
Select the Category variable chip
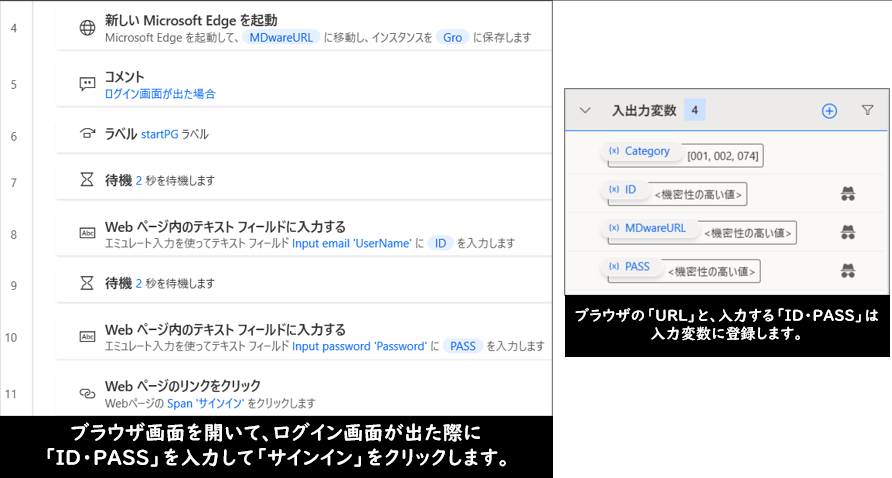640,151
